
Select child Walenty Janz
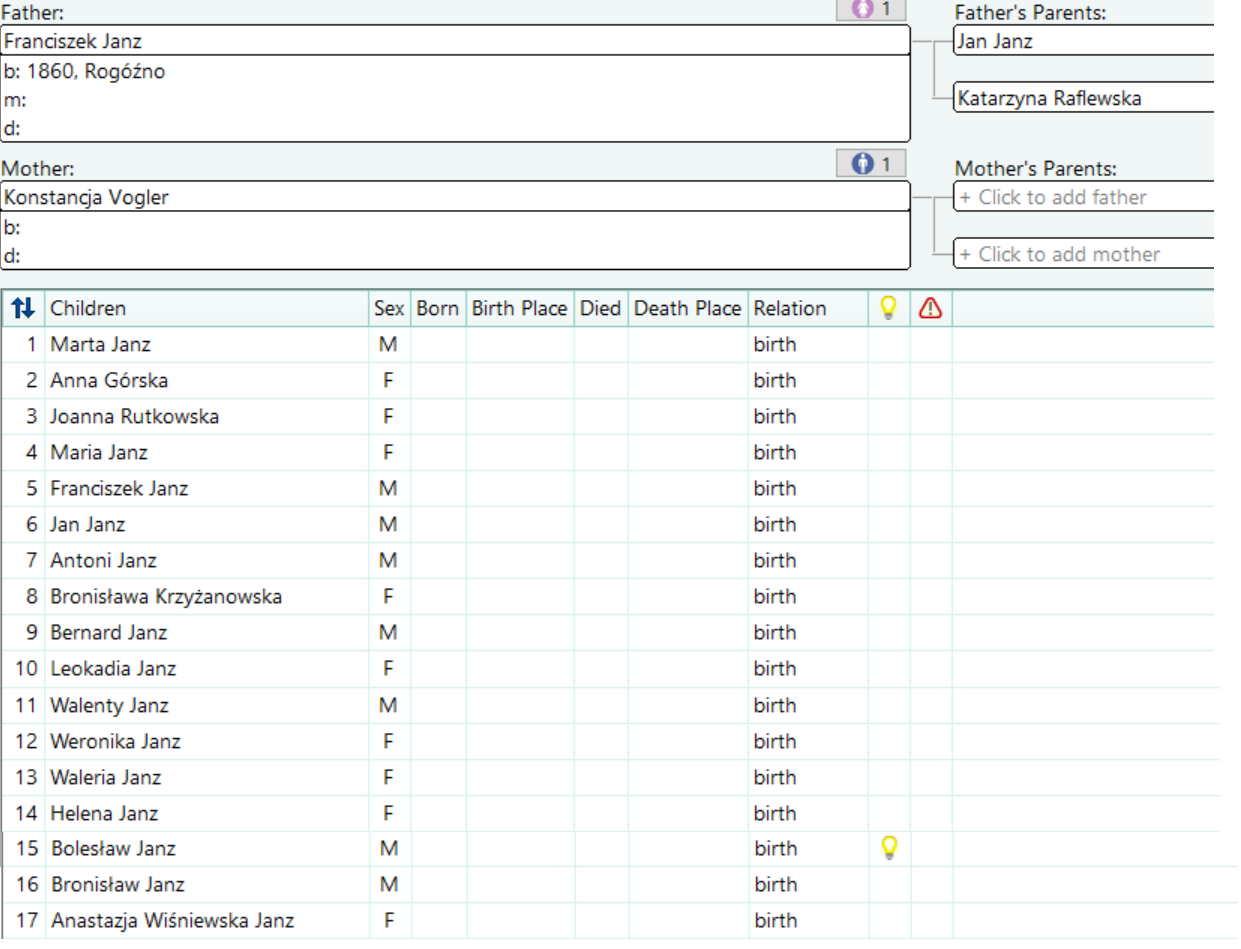tap(109, 705)
